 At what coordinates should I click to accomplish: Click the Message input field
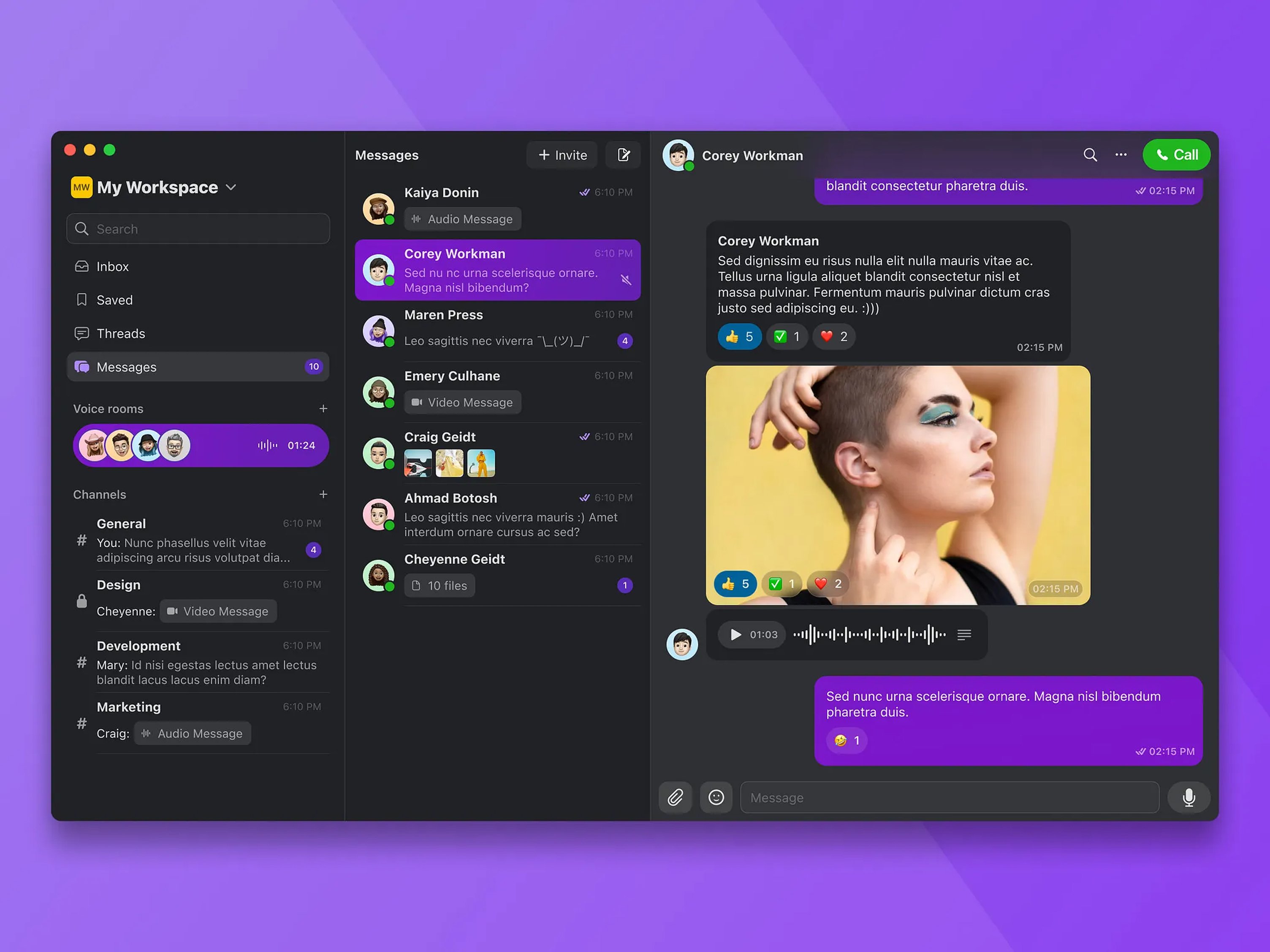pos(950,797)
